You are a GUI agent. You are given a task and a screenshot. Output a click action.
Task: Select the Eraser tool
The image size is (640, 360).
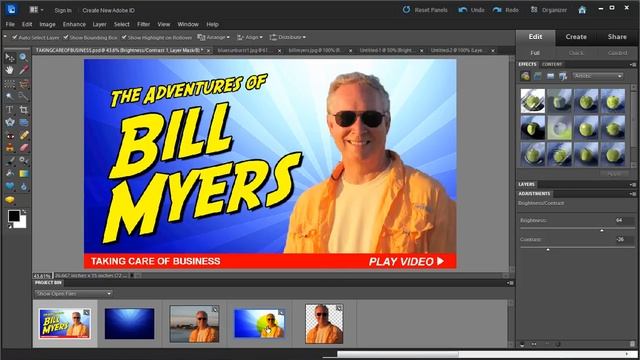click(24, 148)
